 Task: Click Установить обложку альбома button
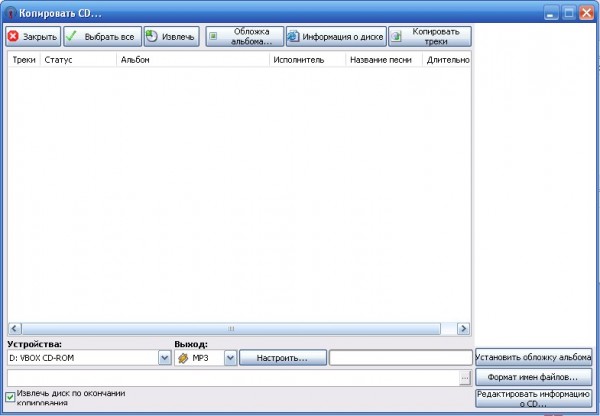[533, 357]
